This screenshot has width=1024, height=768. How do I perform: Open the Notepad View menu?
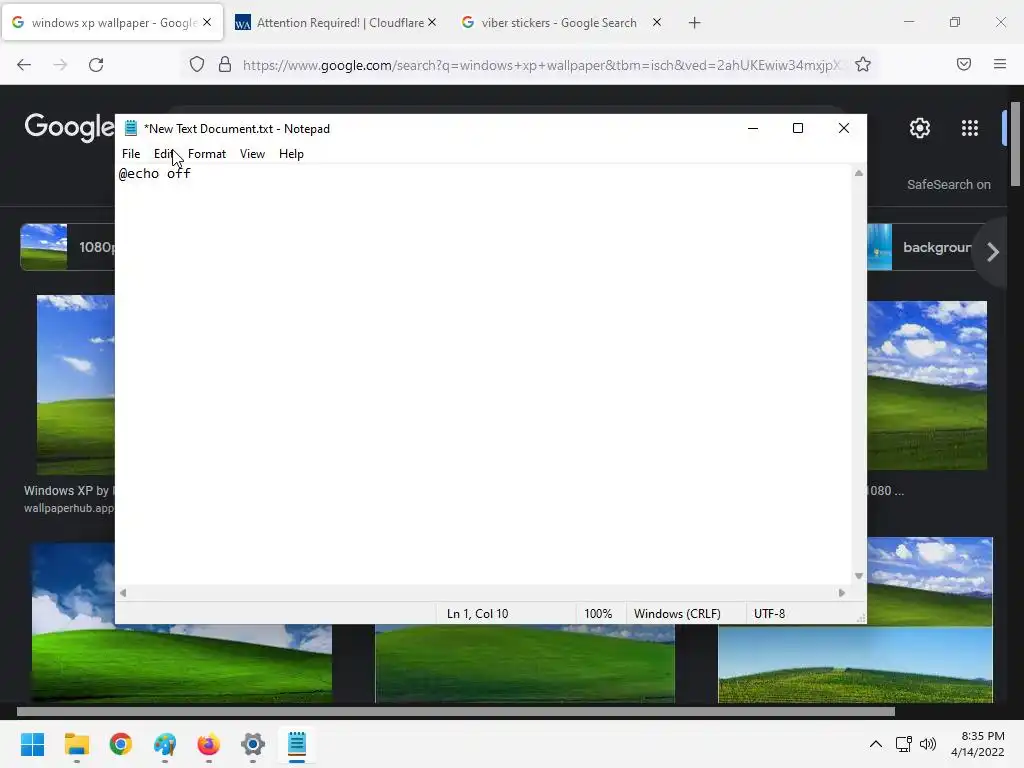(x=252, y=154)
